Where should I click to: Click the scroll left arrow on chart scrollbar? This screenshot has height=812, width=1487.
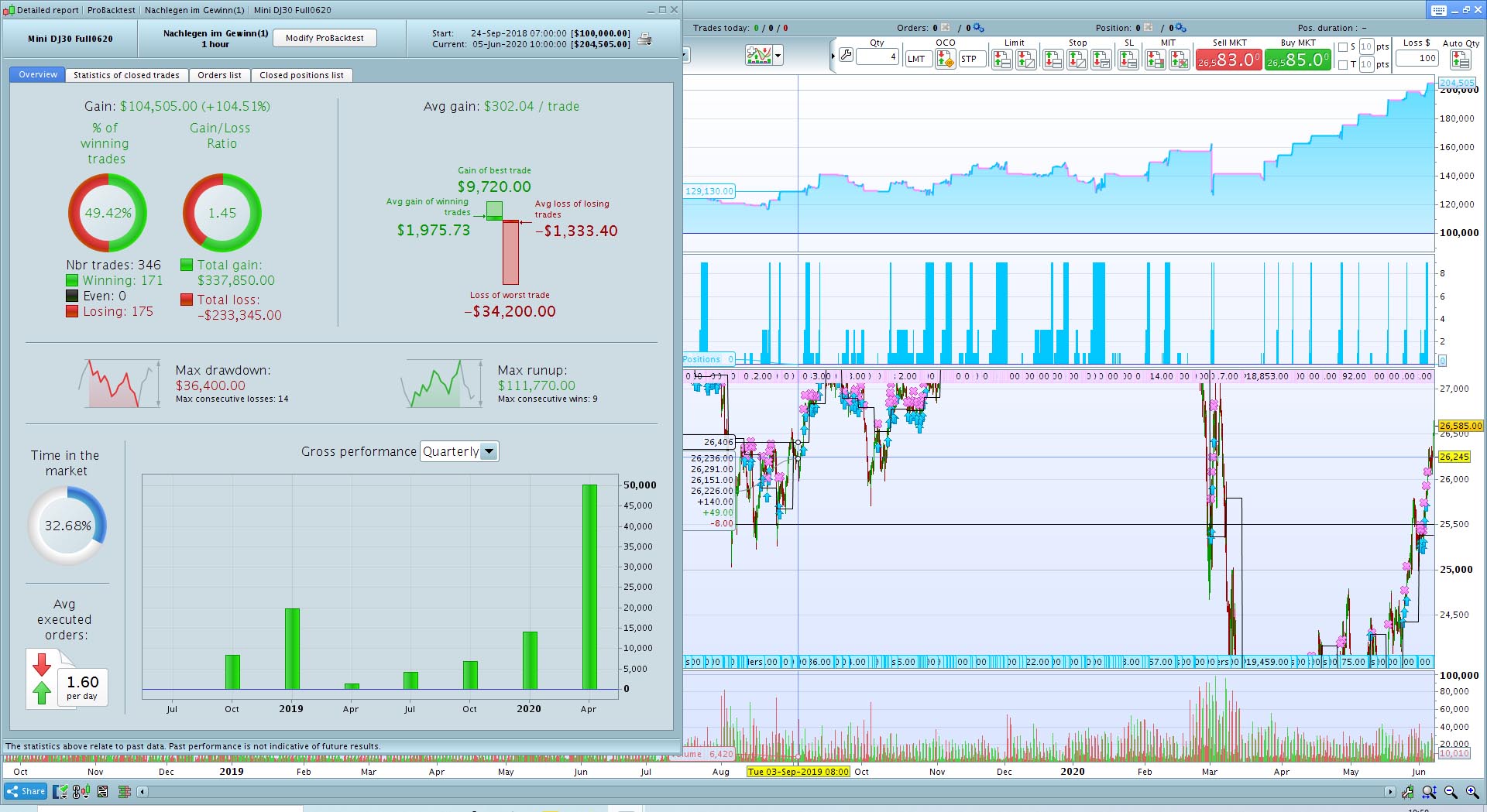coord(142,792)
